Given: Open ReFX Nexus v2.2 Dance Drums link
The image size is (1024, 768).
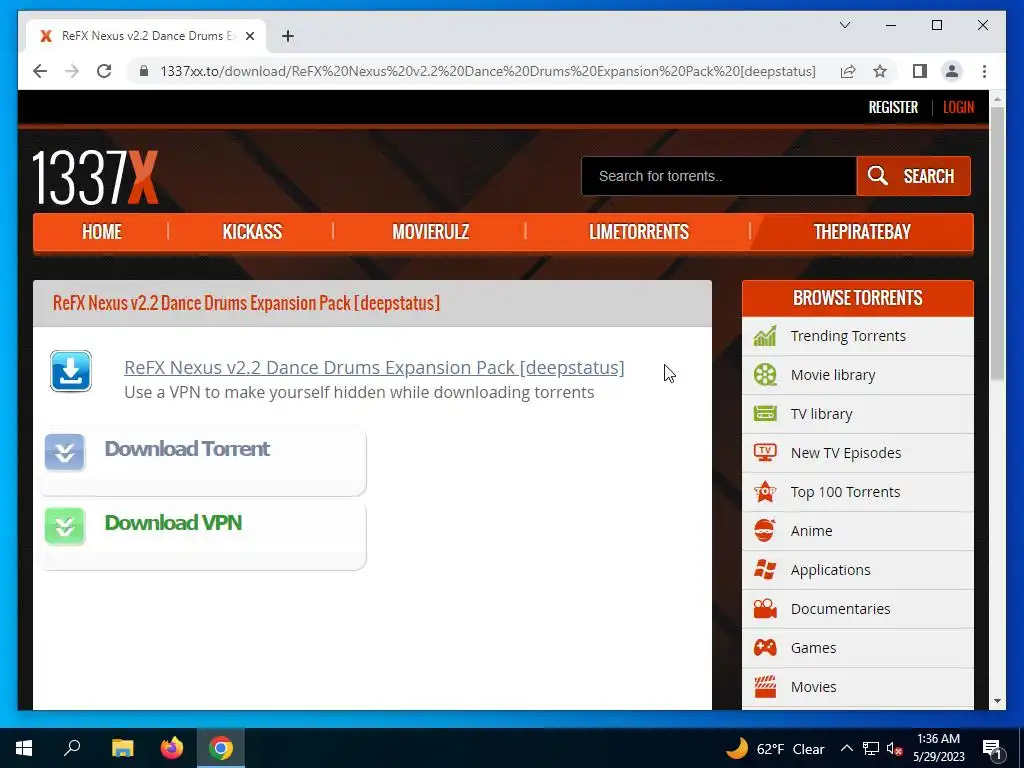Looking at the screenshot, I should coord(374,368).
